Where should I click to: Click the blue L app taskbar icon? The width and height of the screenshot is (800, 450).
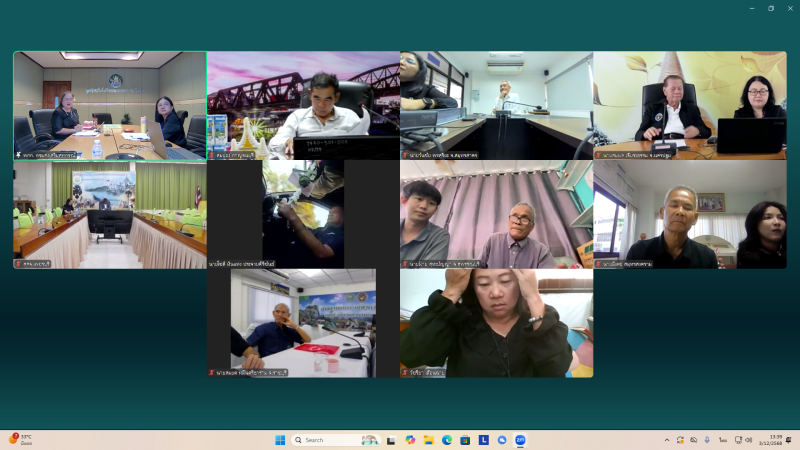pyautogui.click(x=483, y=440)
